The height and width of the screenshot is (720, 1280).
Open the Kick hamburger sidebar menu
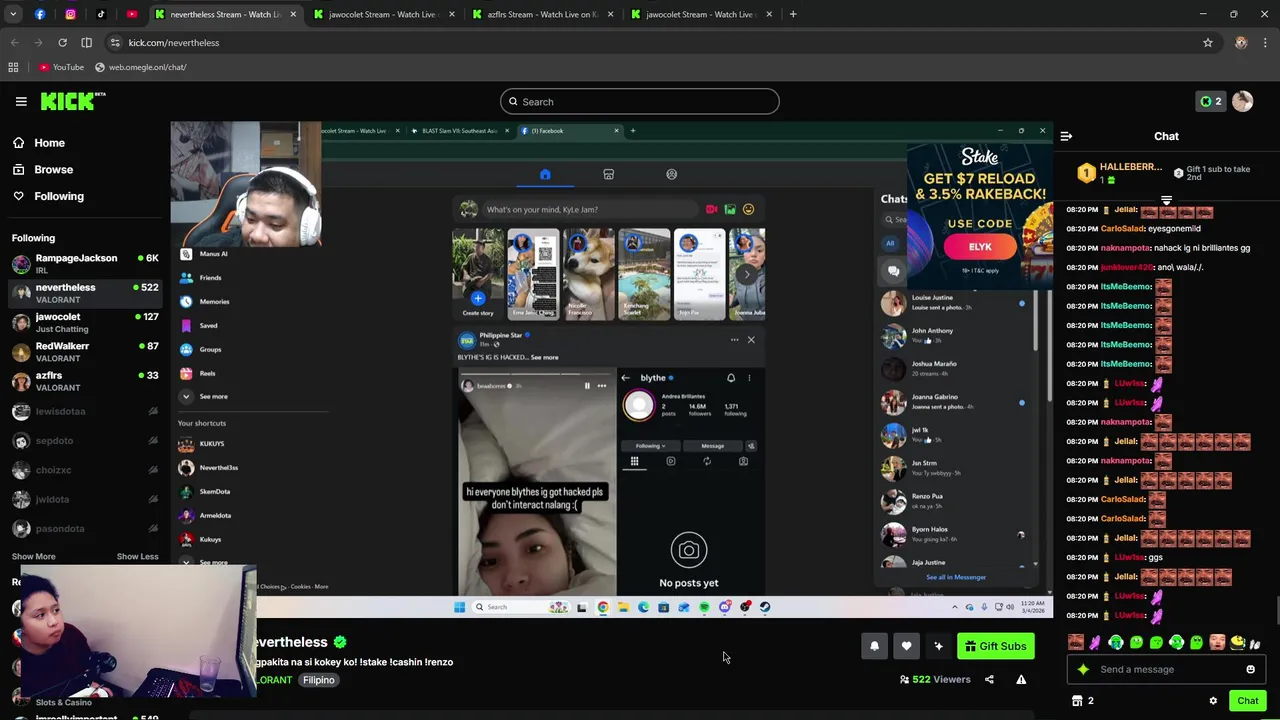click(x=20, y=101)
